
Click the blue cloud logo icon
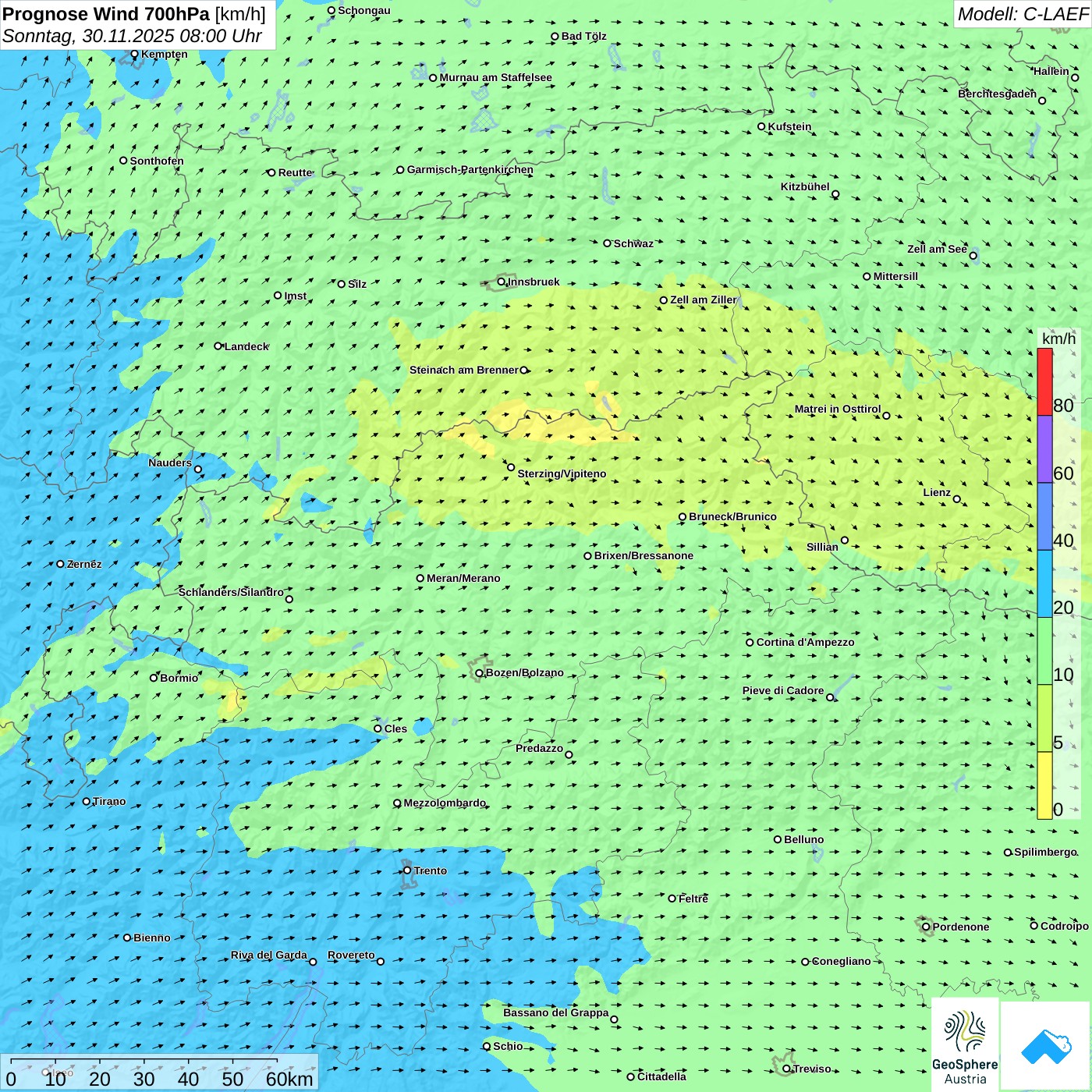coord(1045,1045)
